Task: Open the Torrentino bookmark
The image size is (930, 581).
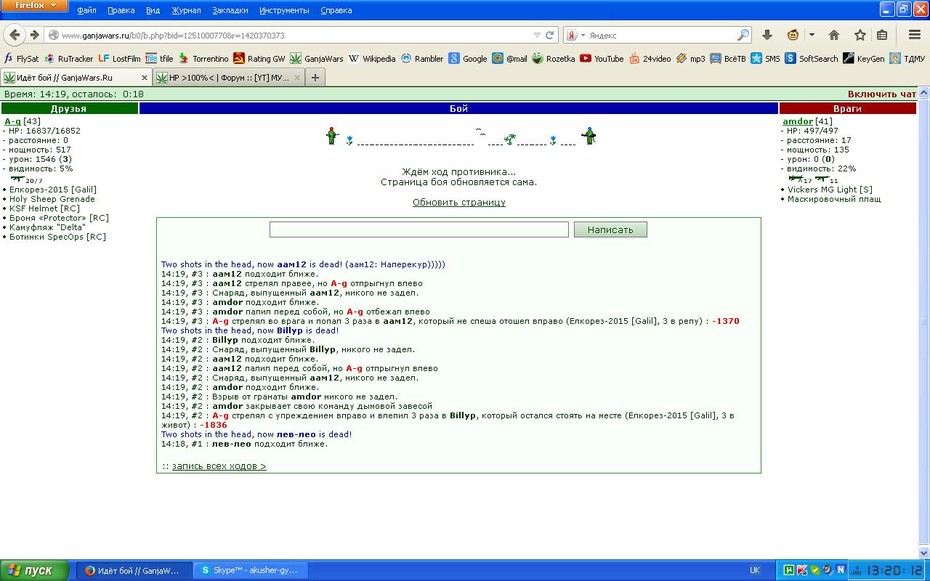Action: (203, 59)
